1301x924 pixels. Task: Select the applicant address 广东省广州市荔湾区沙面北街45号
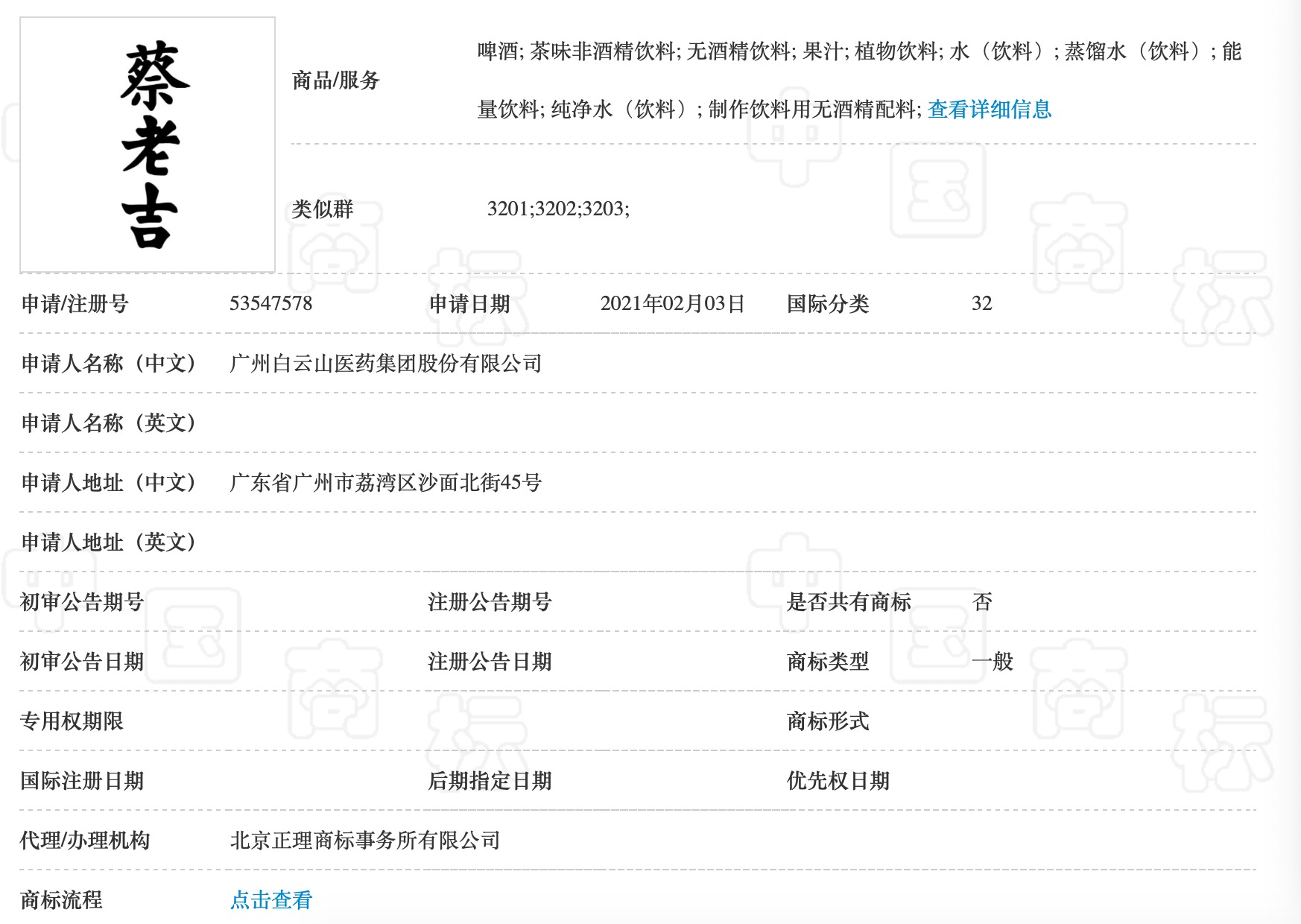tap(386, 483)
